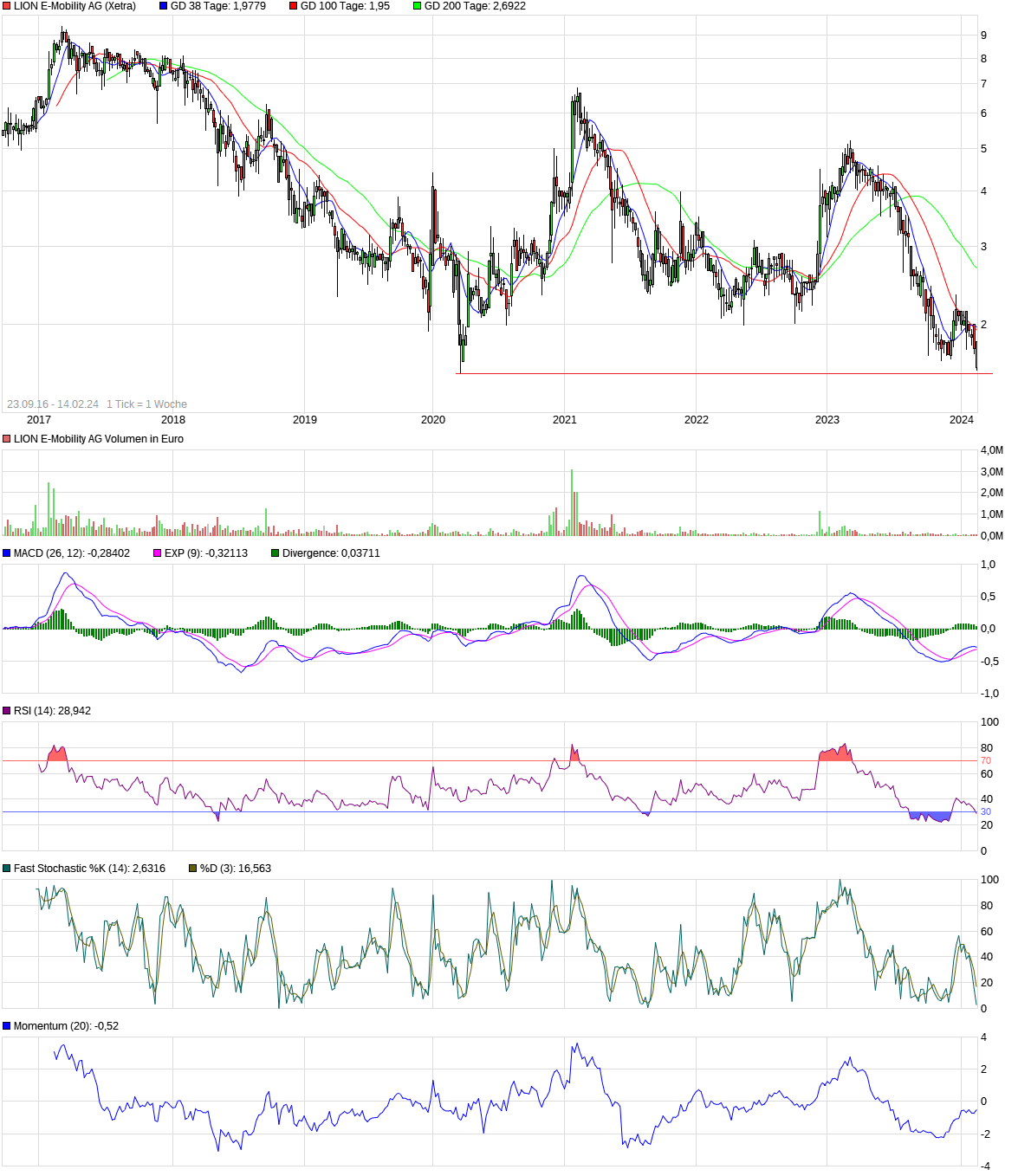1018x1176 pixels.
Task: Click the 'GD 38 Tage: 1,9779' label
Action: click(x=218, y=6)
